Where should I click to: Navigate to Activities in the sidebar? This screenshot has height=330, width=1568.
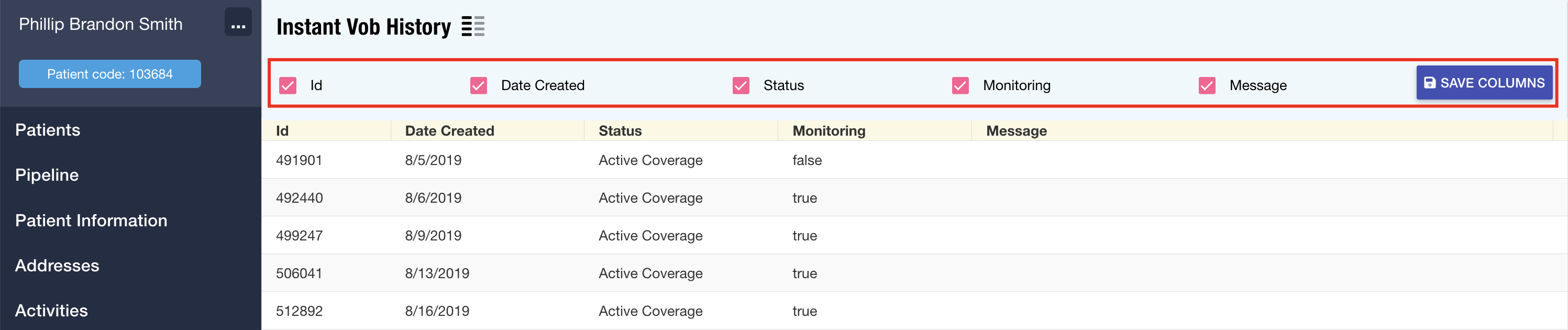(x=51, y=311)
